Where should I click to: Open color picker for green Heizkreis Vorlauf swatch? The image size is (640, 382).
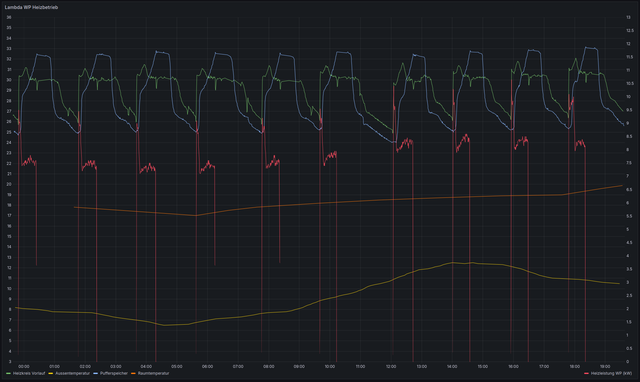coord(9,373)
